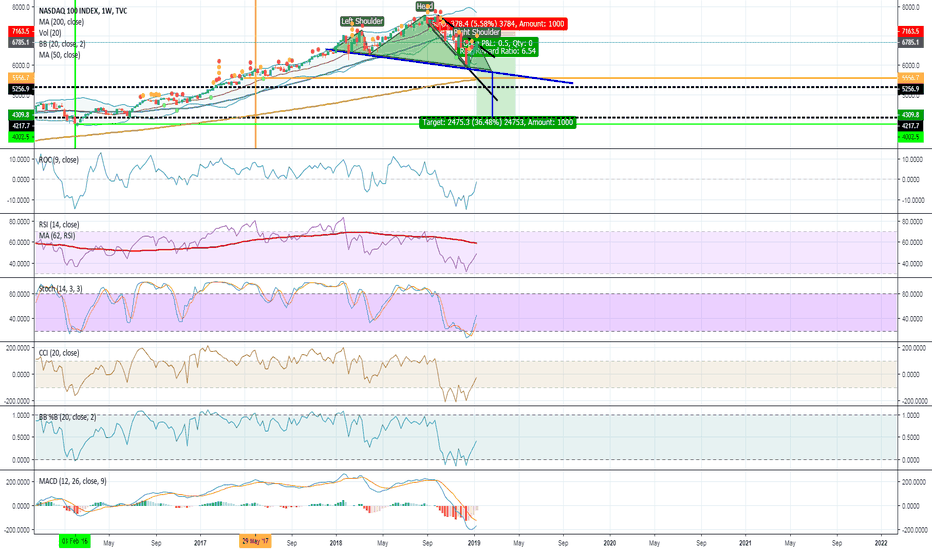Viewport: 932px width, 550px height.
Task: Select the Head pattern label
Action: tap(424, 7)
